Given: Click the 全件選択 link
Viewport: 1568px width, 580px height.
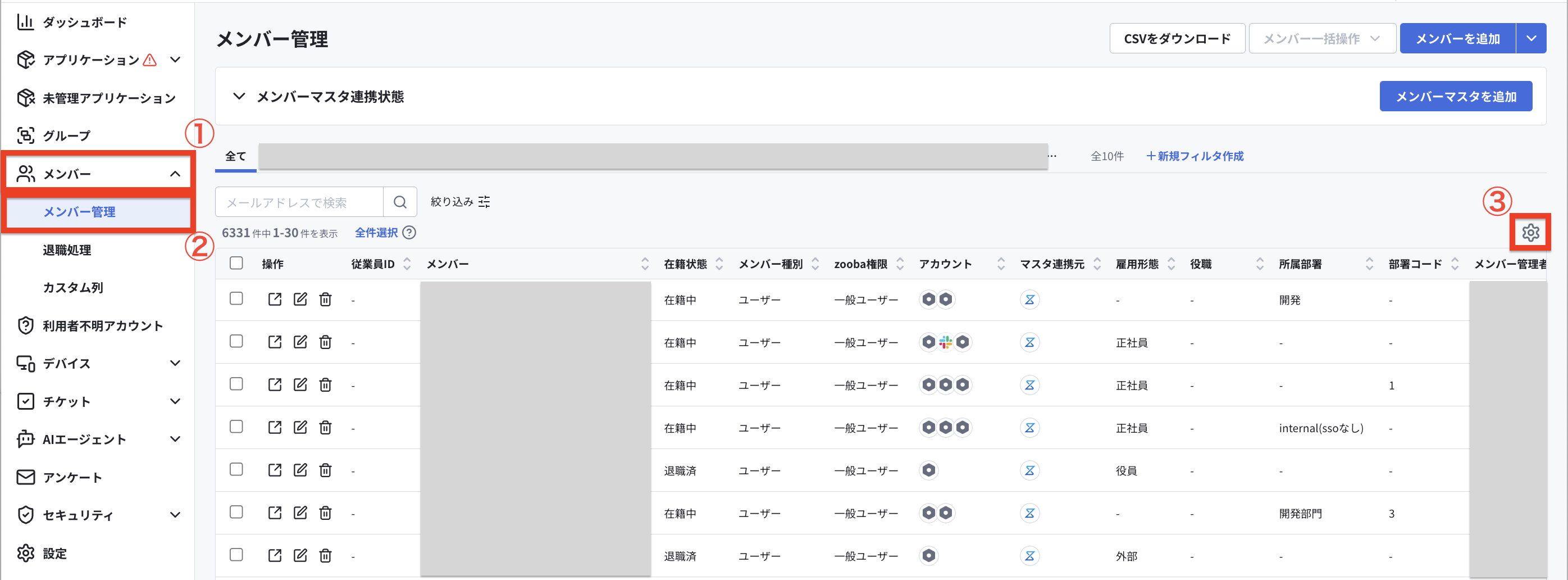Looking at the screenshot, I should click(376, 233).
